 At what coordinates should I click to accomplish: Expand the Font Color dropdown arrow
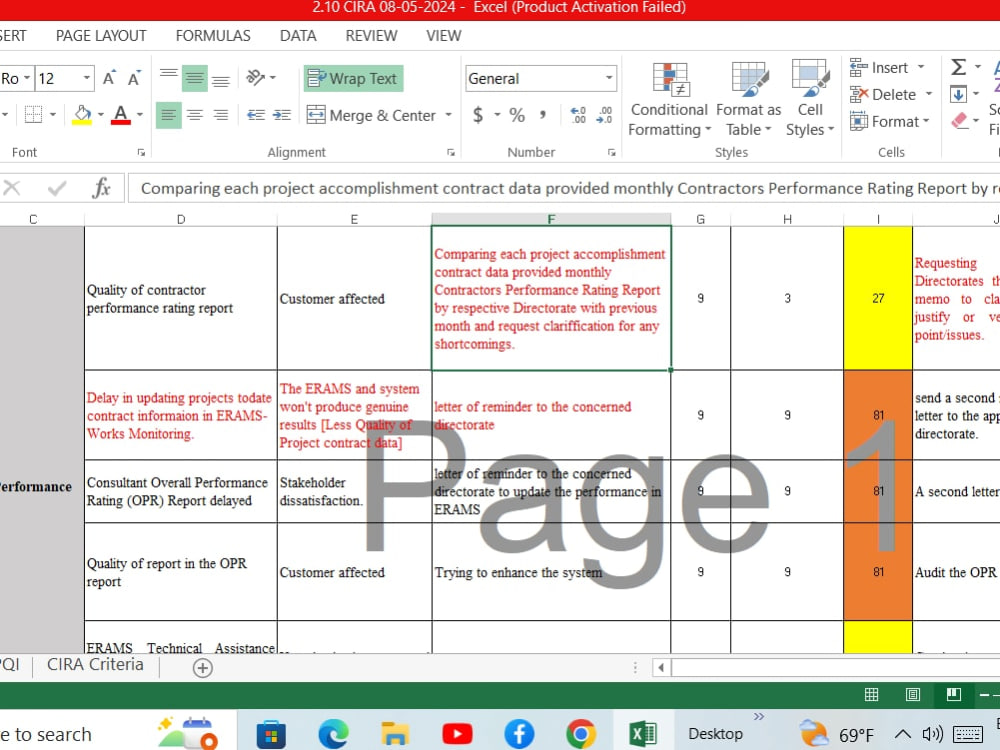click(x=140, y=115)
